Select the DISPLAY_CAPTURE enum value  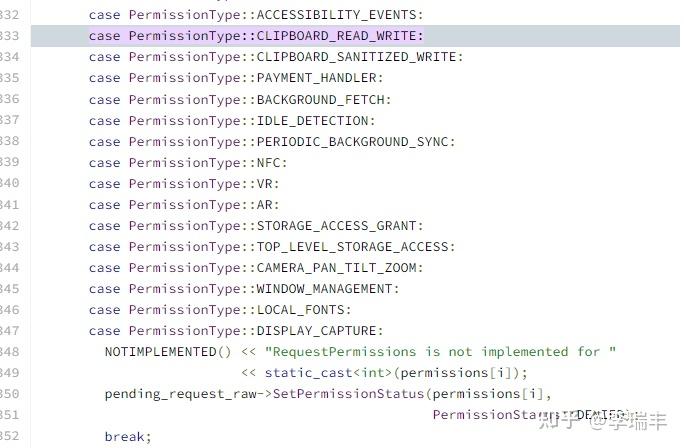[x=320, y=330]
